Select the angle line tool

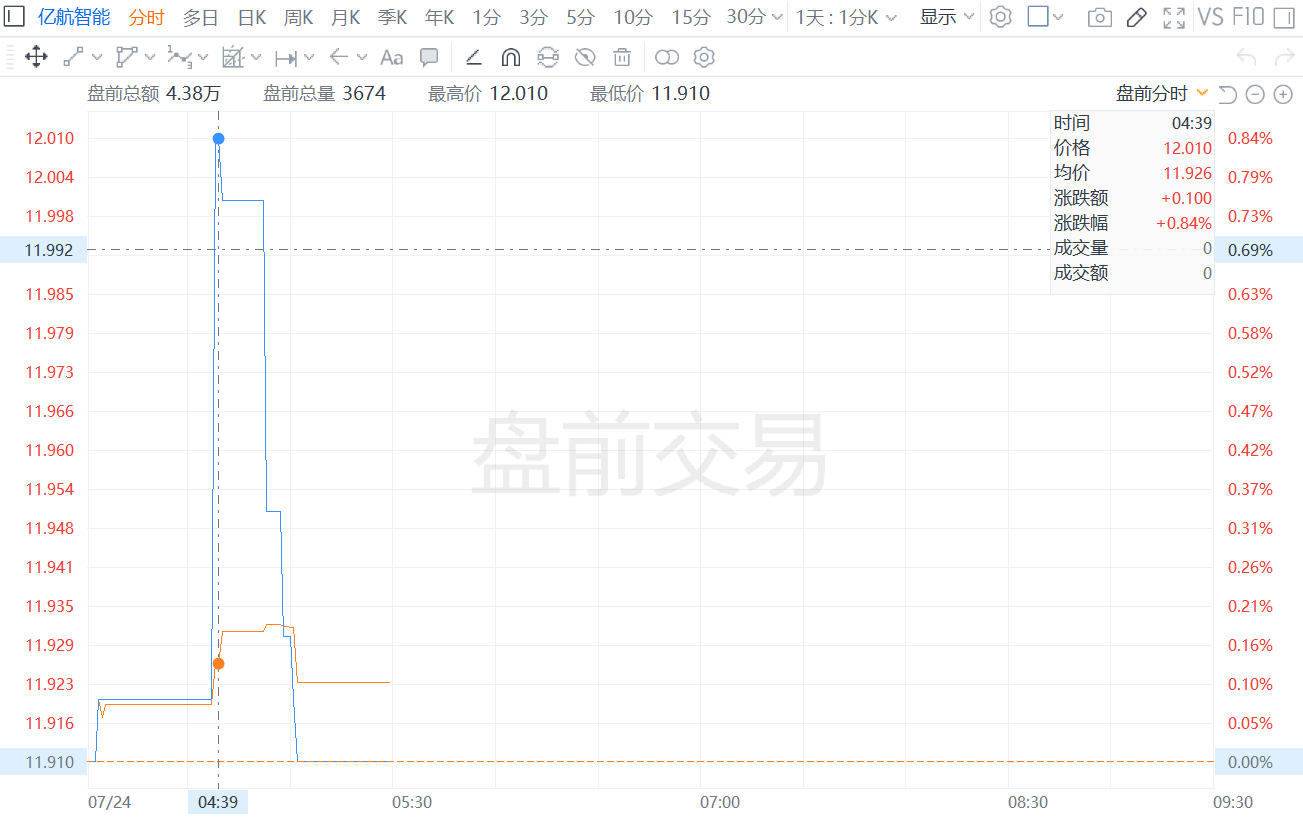474,57
